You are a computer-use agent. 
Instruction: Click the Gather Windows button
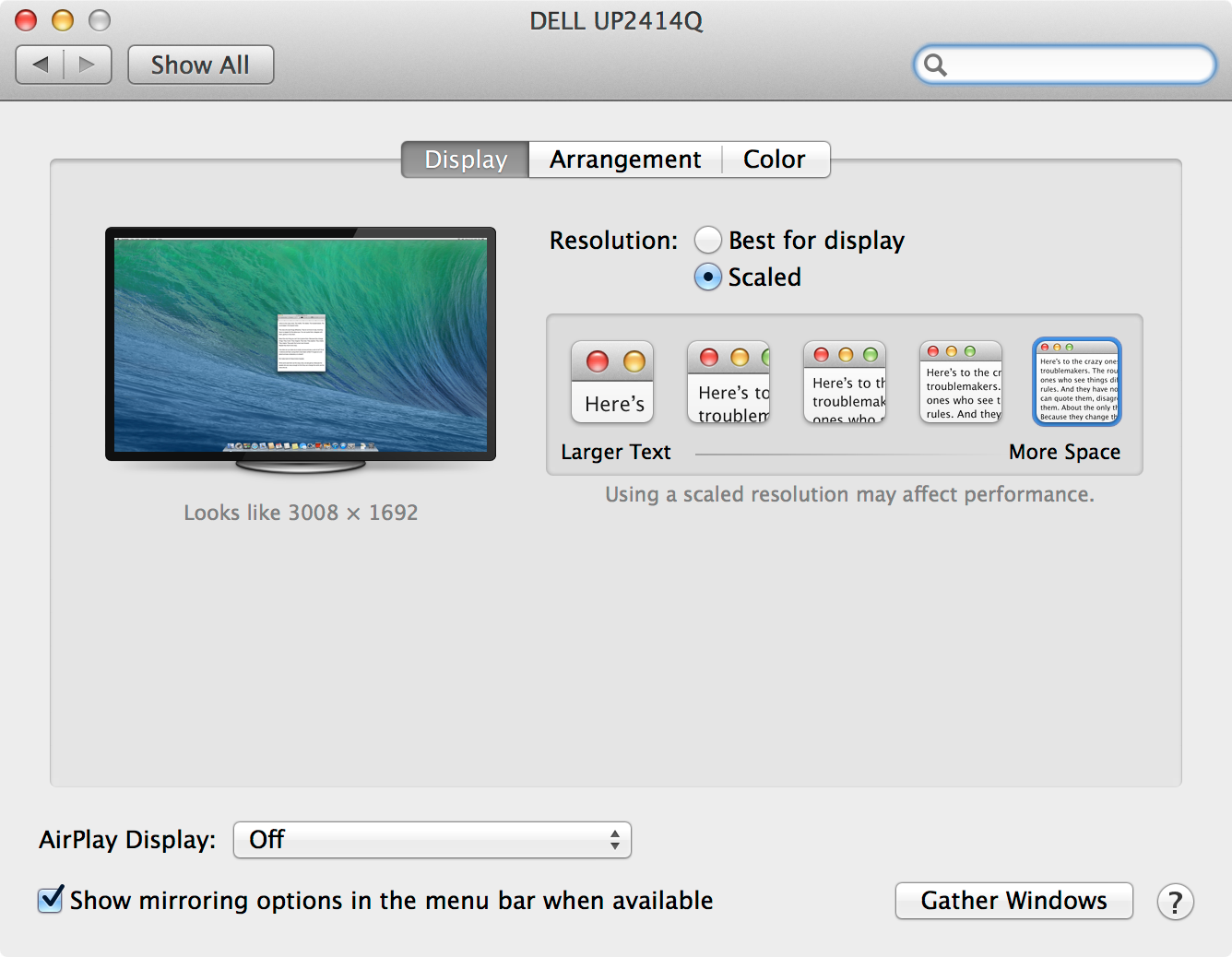tap(1014, 901)
